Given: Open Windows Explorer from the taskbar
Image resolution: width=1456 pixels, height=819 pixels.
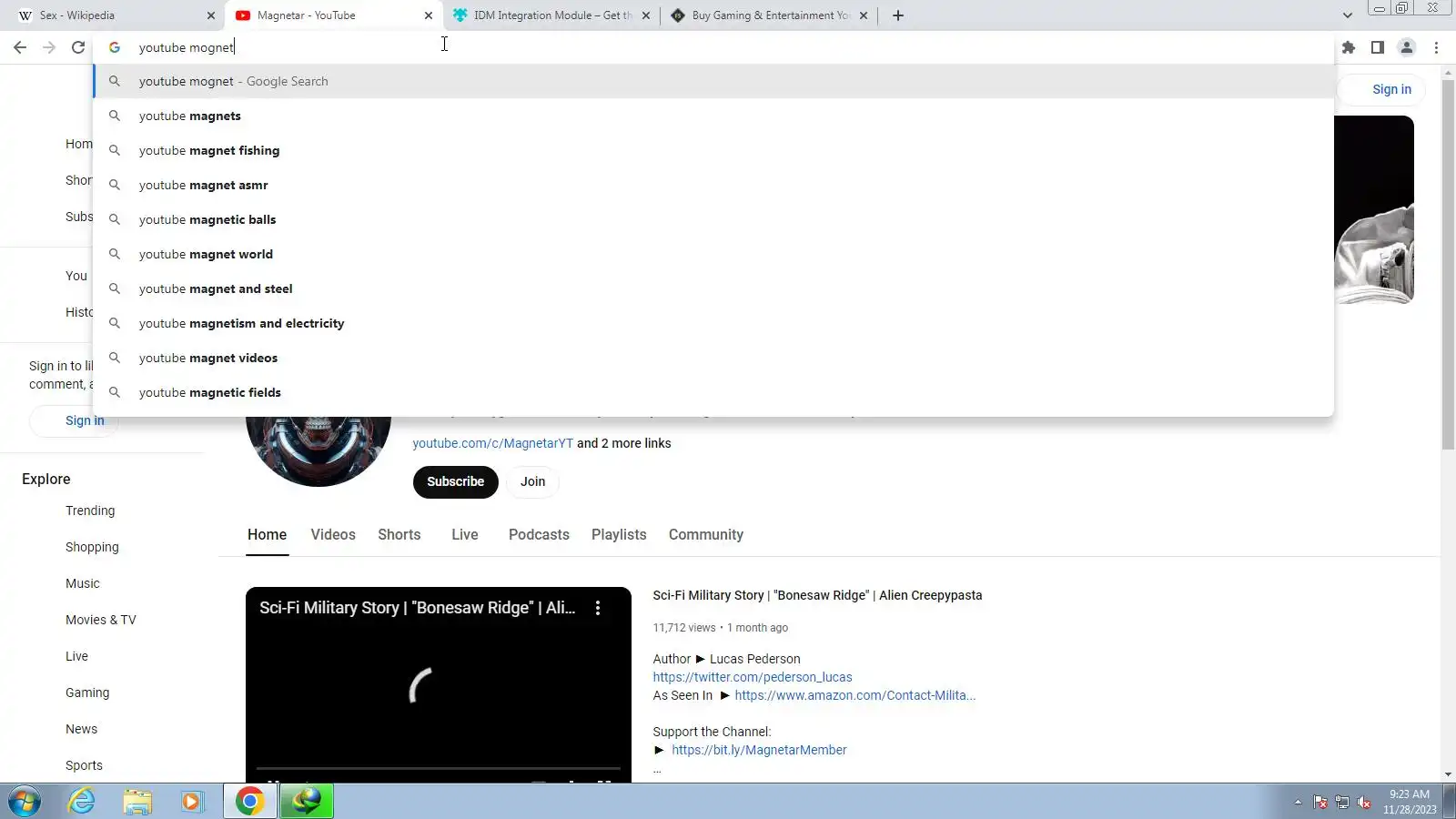Looking at the screenshot, I should click(x=137, y=802).
